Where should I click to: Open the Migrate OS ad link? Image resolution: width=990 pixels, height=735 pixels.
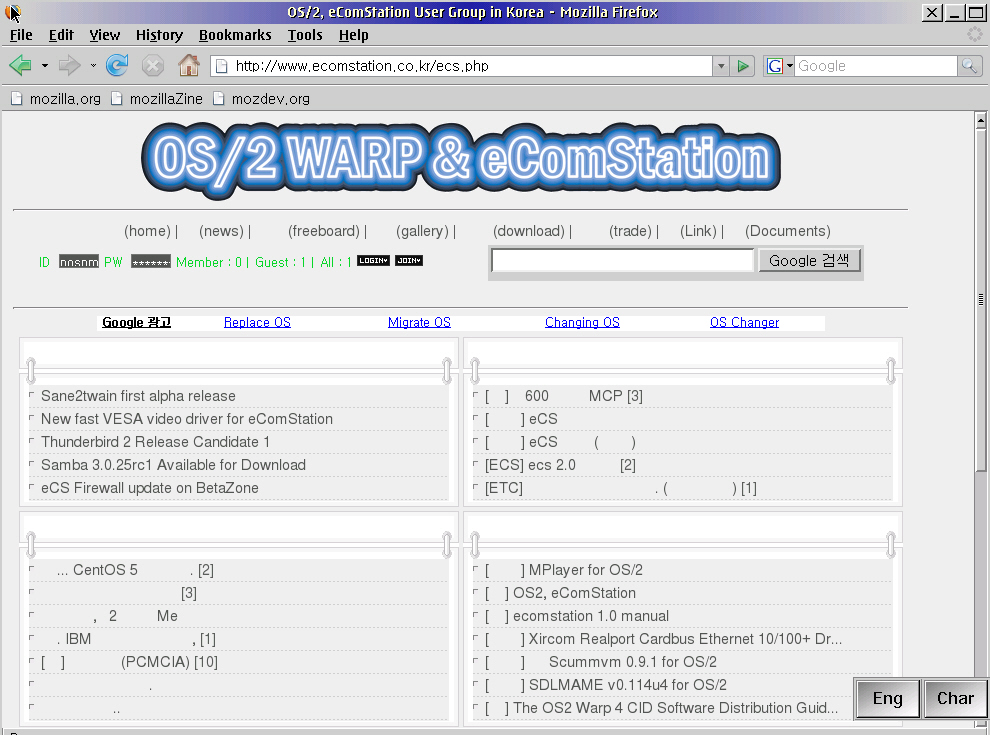[419, 323]
